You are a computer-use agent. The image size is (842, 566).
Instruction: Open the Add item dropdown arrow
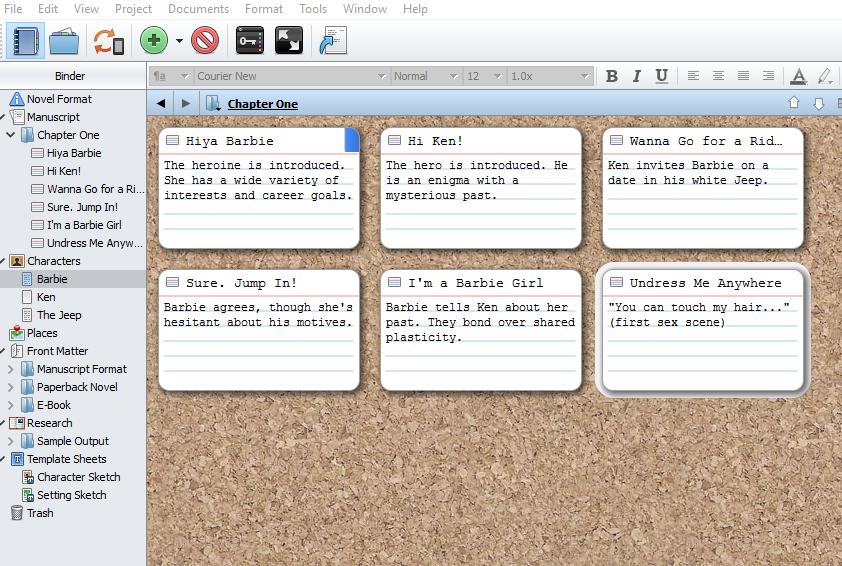(179, 41)
